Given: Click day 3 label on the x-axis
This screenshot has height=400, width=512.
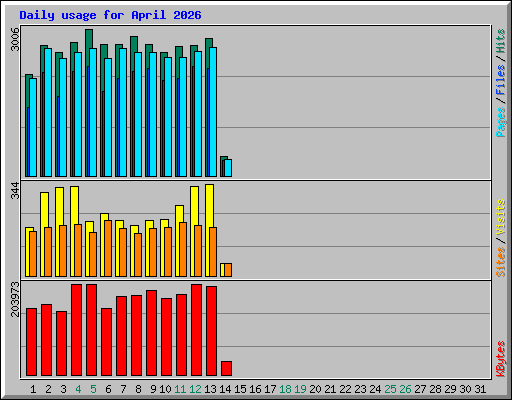Looking at the screenshot, I should tap(63, 389).
